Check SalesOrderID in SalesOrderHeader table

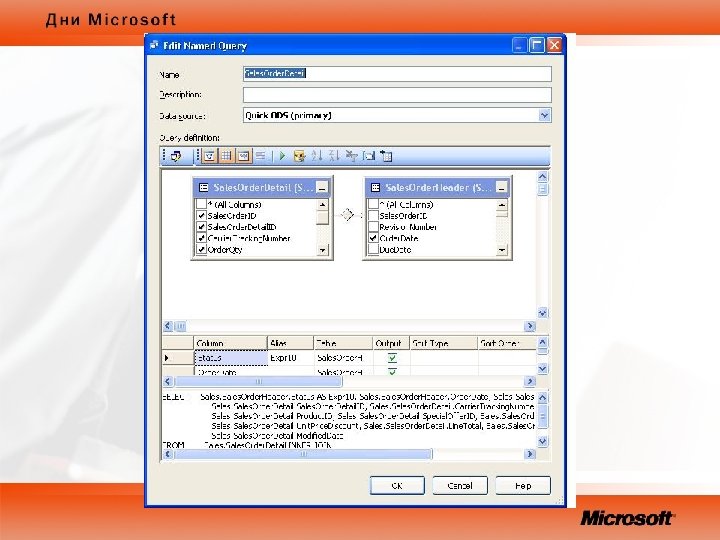[x=373, y=215]
